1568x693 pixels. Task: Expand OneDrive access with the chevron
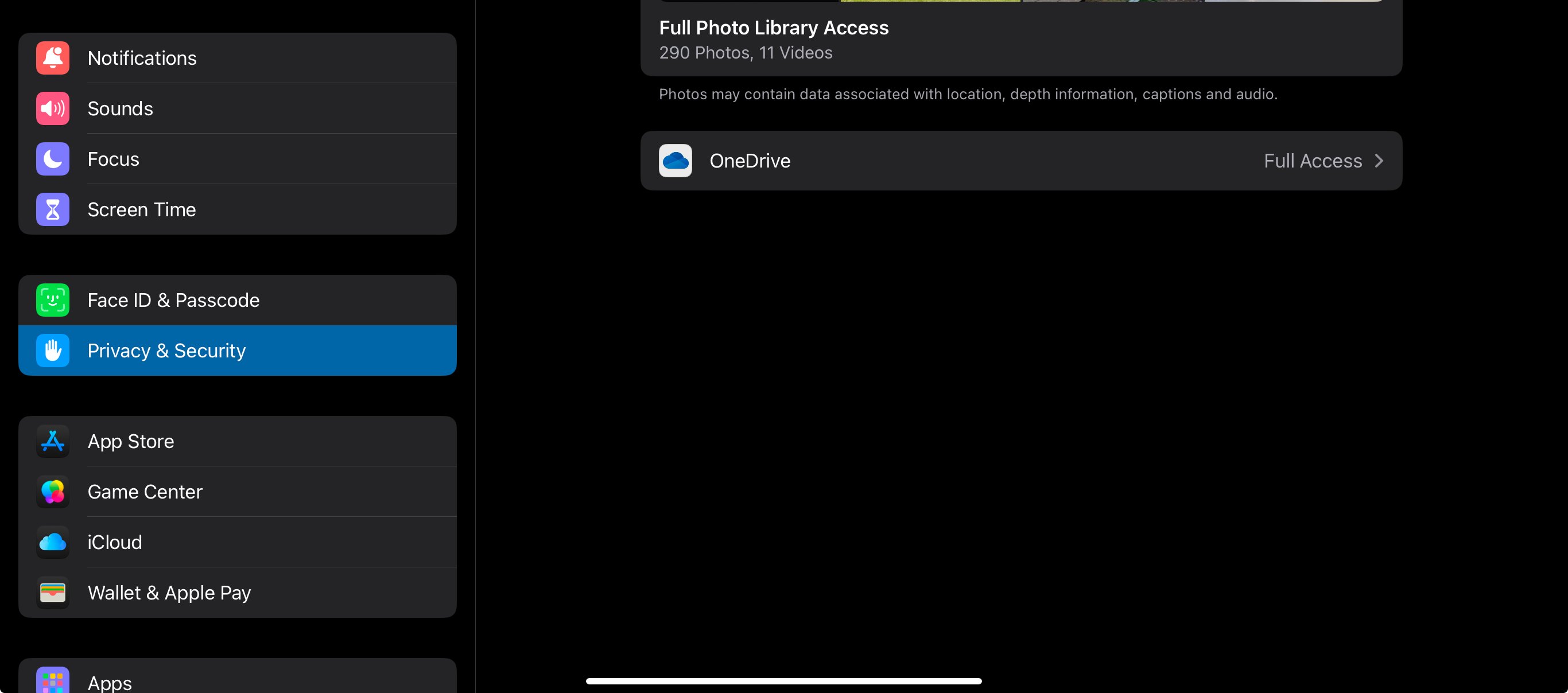[x=1379, y=161]
